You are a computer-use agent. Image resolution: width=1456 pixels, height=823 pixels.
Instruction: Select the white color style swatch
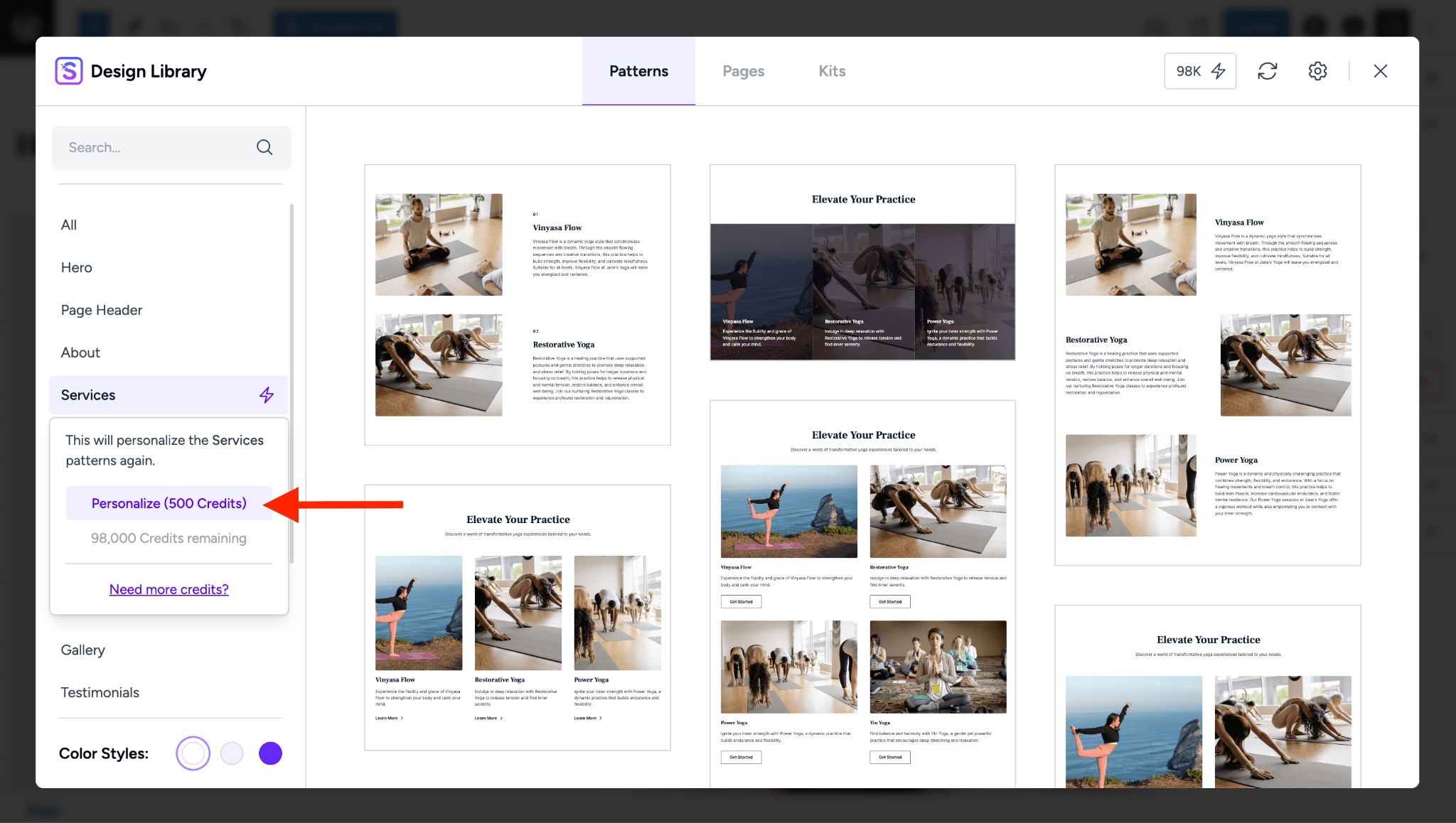[x=192, y=753]
